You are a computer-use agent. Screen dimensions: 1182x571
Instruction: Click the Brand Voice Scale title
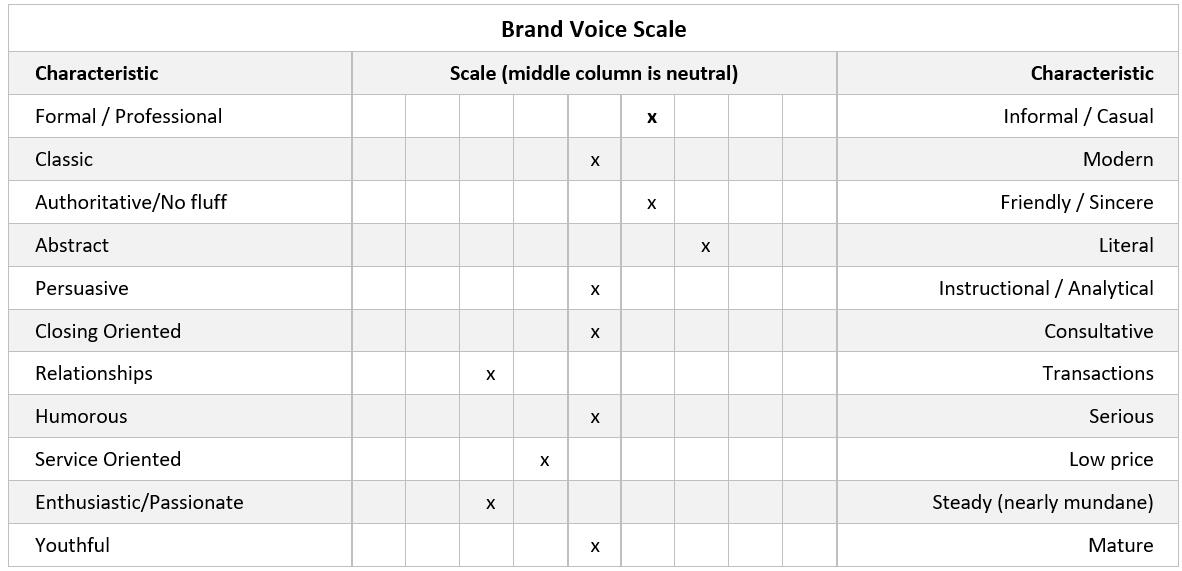(593, 29)
